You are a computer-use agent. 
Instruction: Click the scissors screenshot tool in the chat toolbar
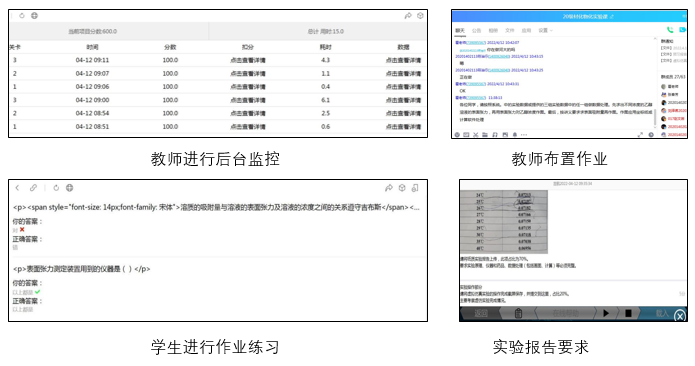476,135
